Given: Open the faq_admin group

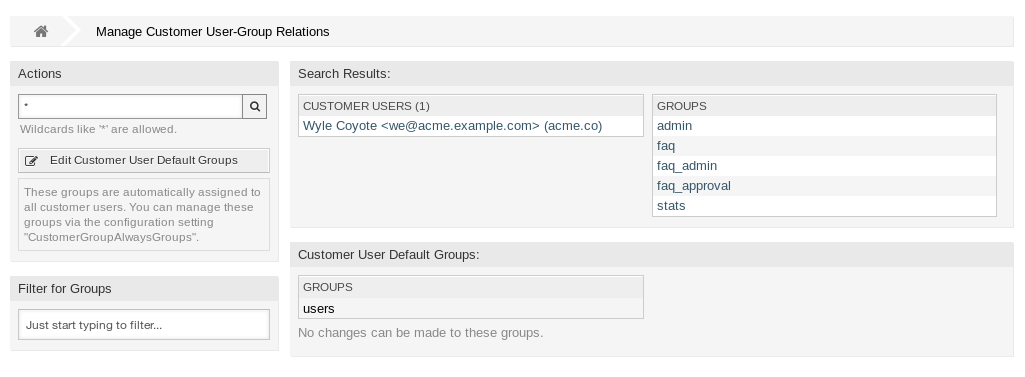Looking at the screenshot, I should (x=686, y=166).
